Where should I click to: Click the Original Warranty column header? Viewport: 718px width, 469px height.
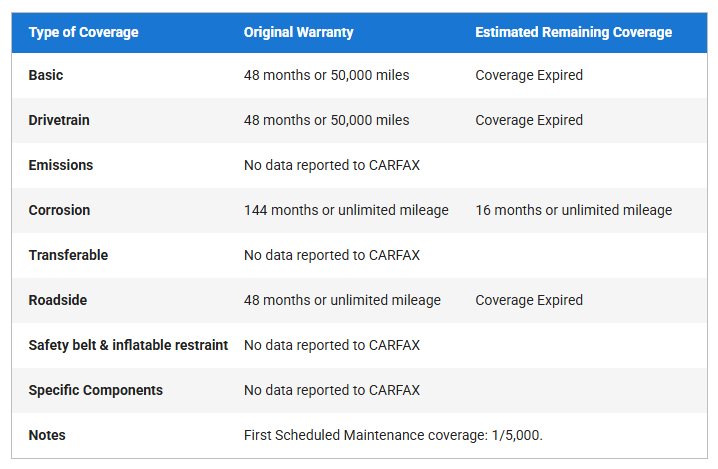tap(298, 32)
